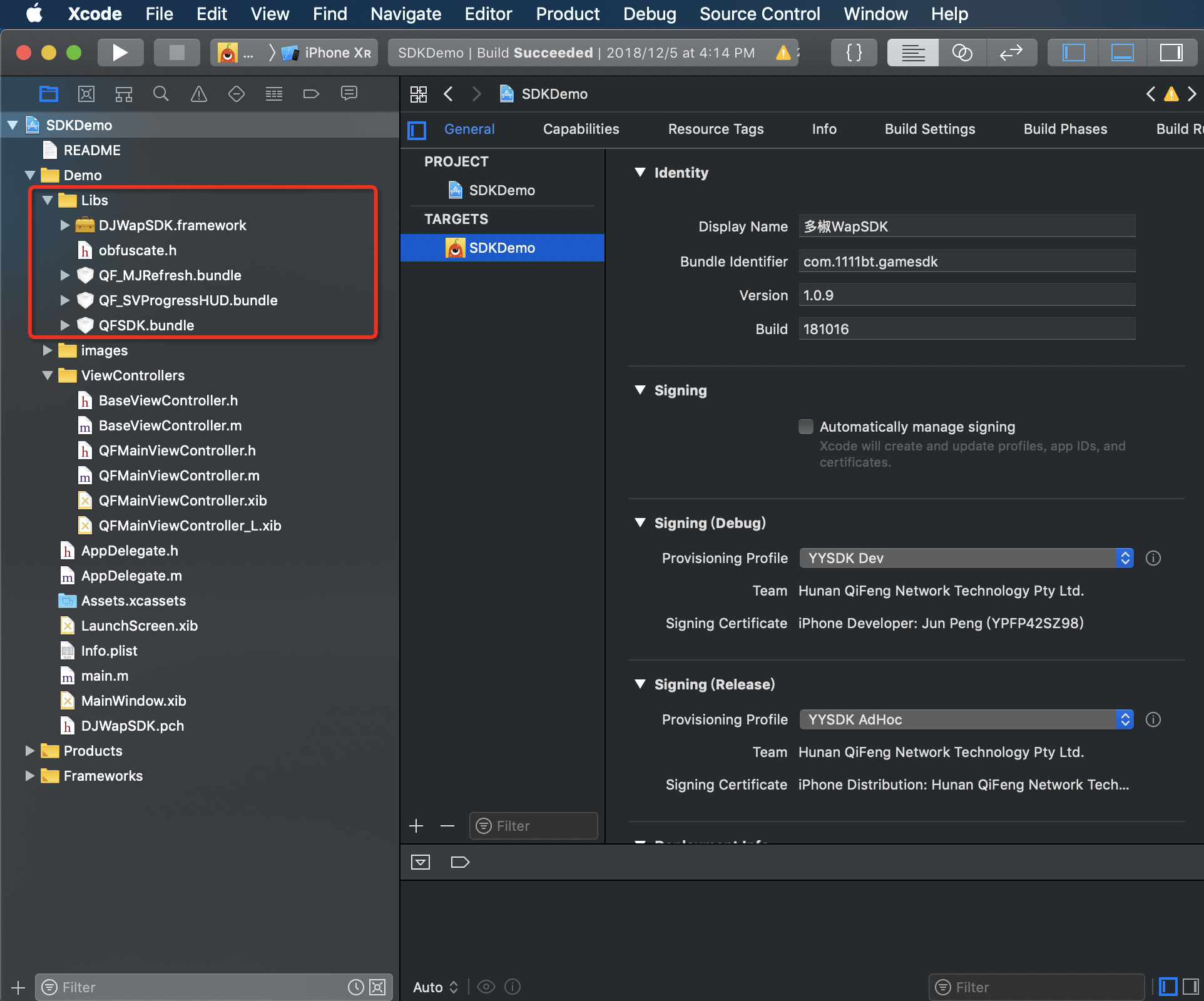The width and height of the screenshot is (1204, 1001).
Task: Hide the project and targets list
Action: [x=417, y=130]
